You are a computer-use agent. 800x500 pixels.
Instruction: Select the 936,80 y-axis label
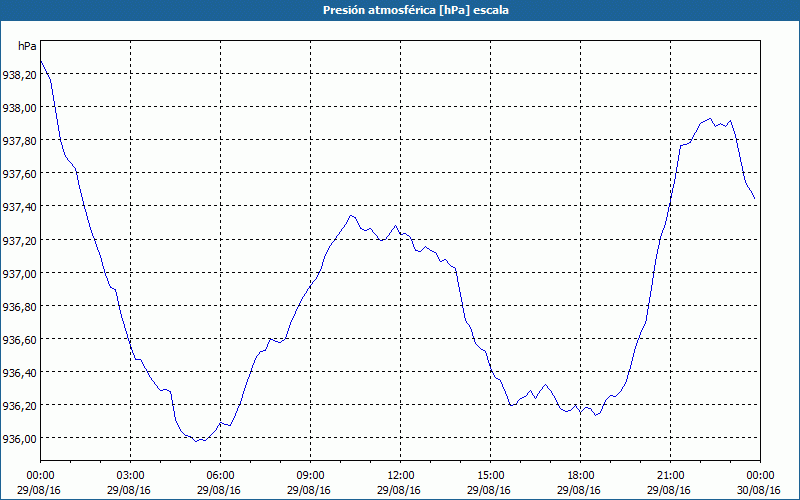coord(19,307)
